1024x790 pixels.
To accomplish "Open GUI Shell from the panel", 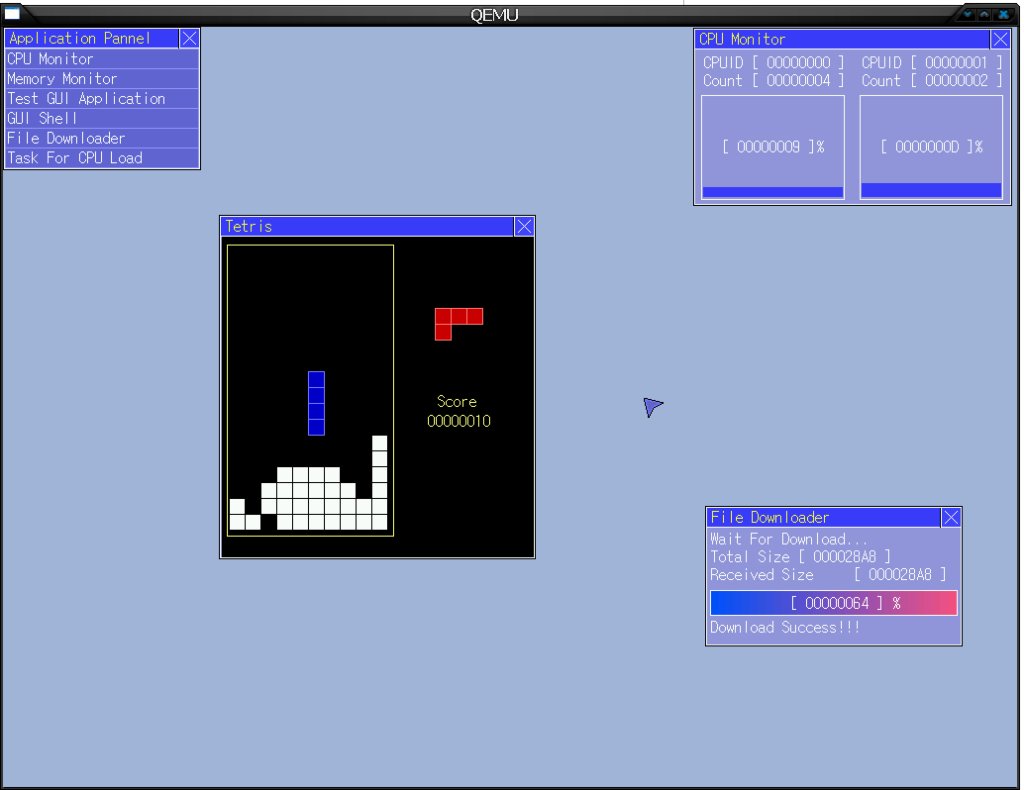I will pyautogui.click(x=102, y=118).
